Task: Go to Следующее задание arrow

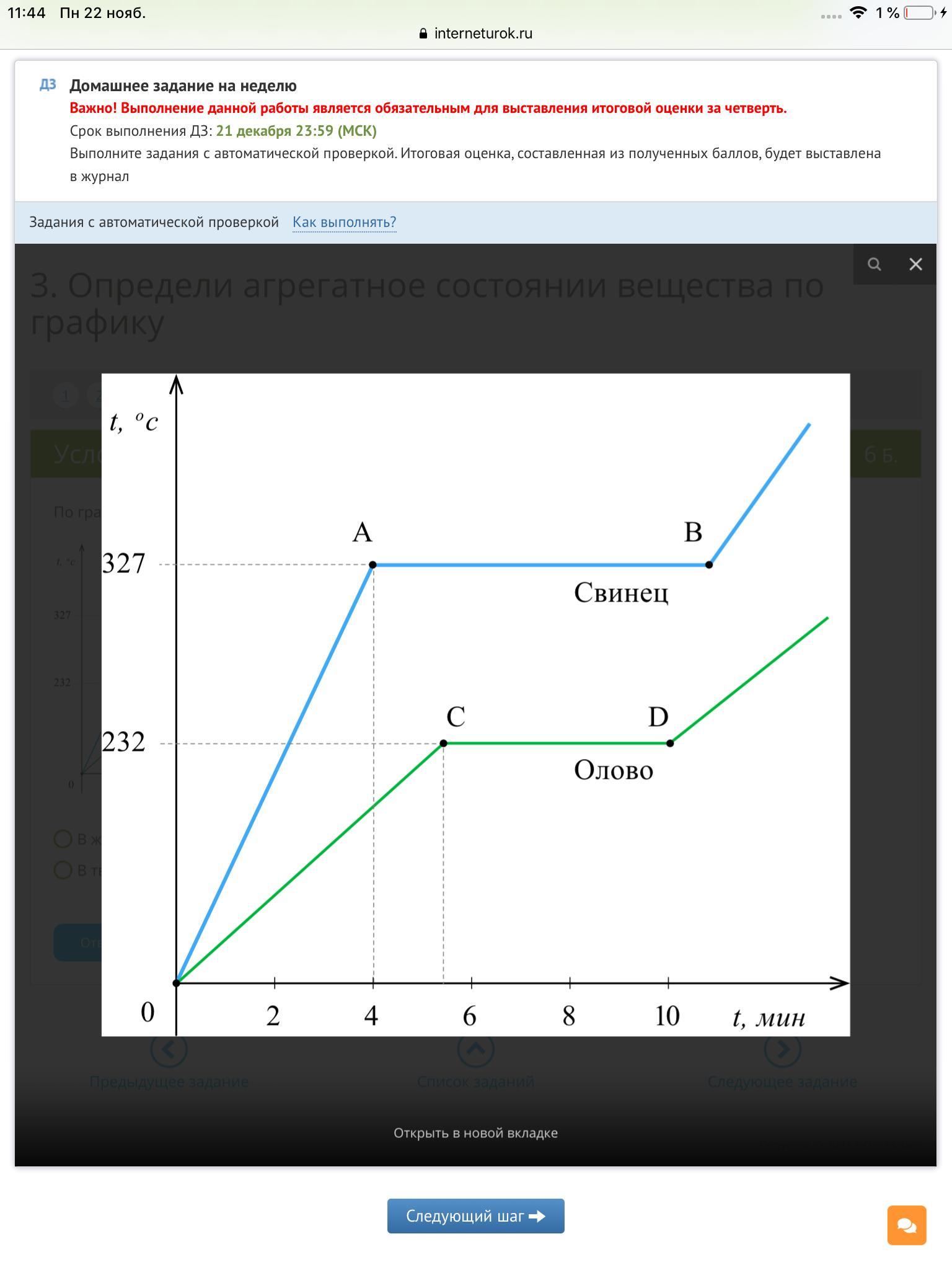Action: point(782,1049)
